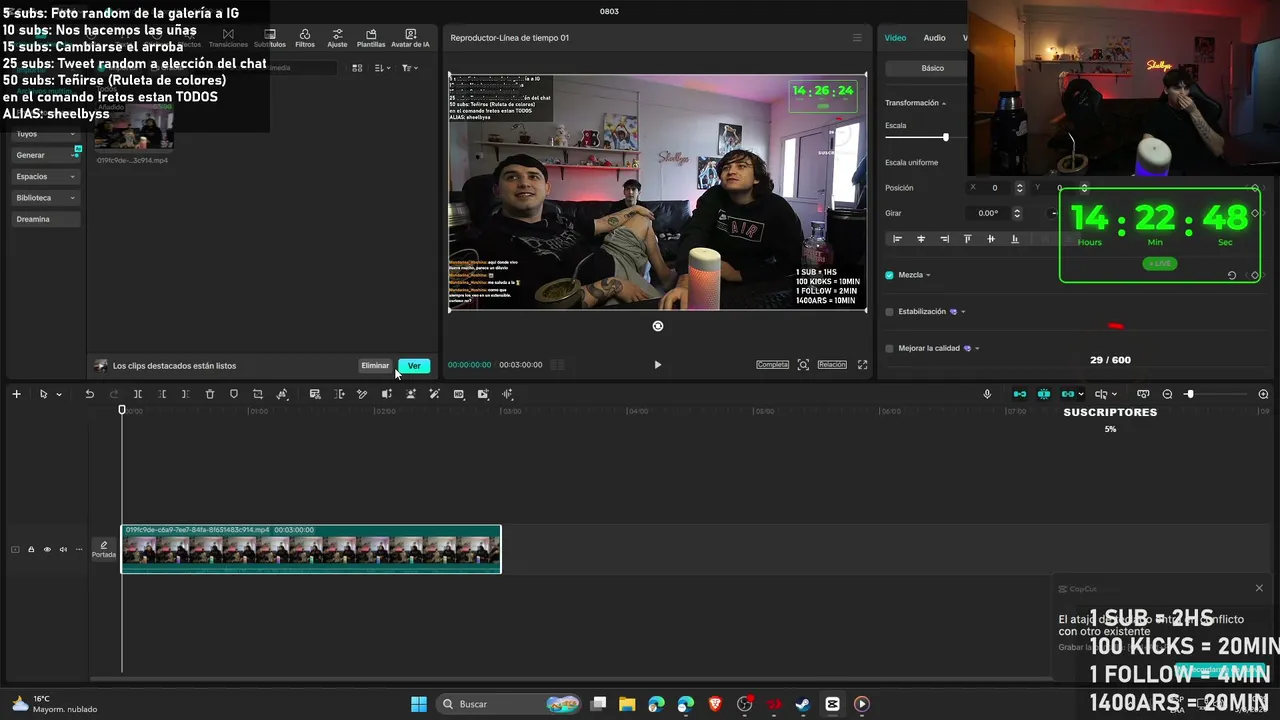Mute the video track audio

click(x=63, y=549)
